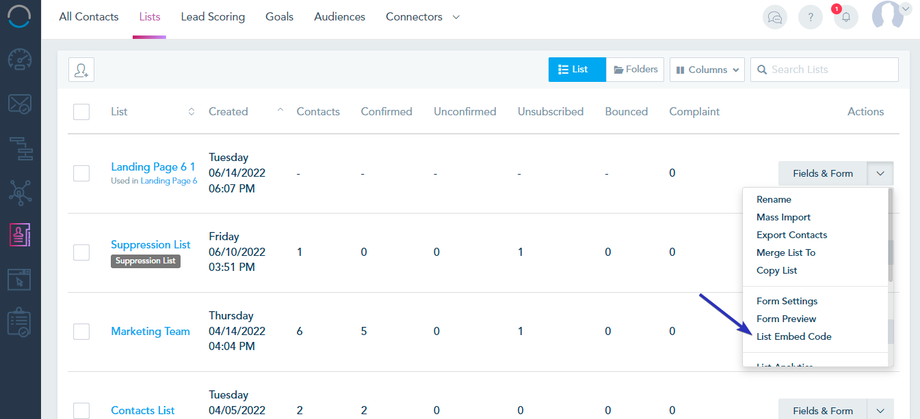Open the email envelope icon in sidebar
The height and width of the screenshot is (419, 920).
(x=20, y=103)
